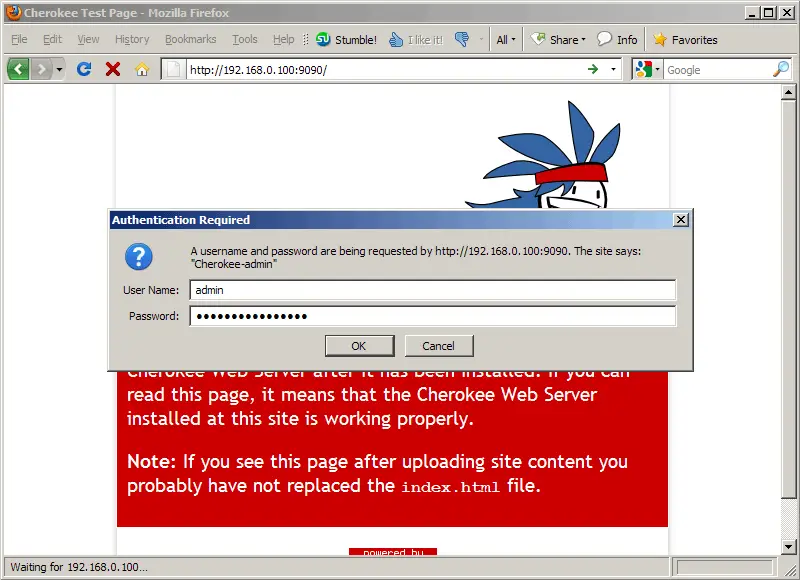Click the page icon in the address bar
800x580 pixels.
tap(173, 69)
